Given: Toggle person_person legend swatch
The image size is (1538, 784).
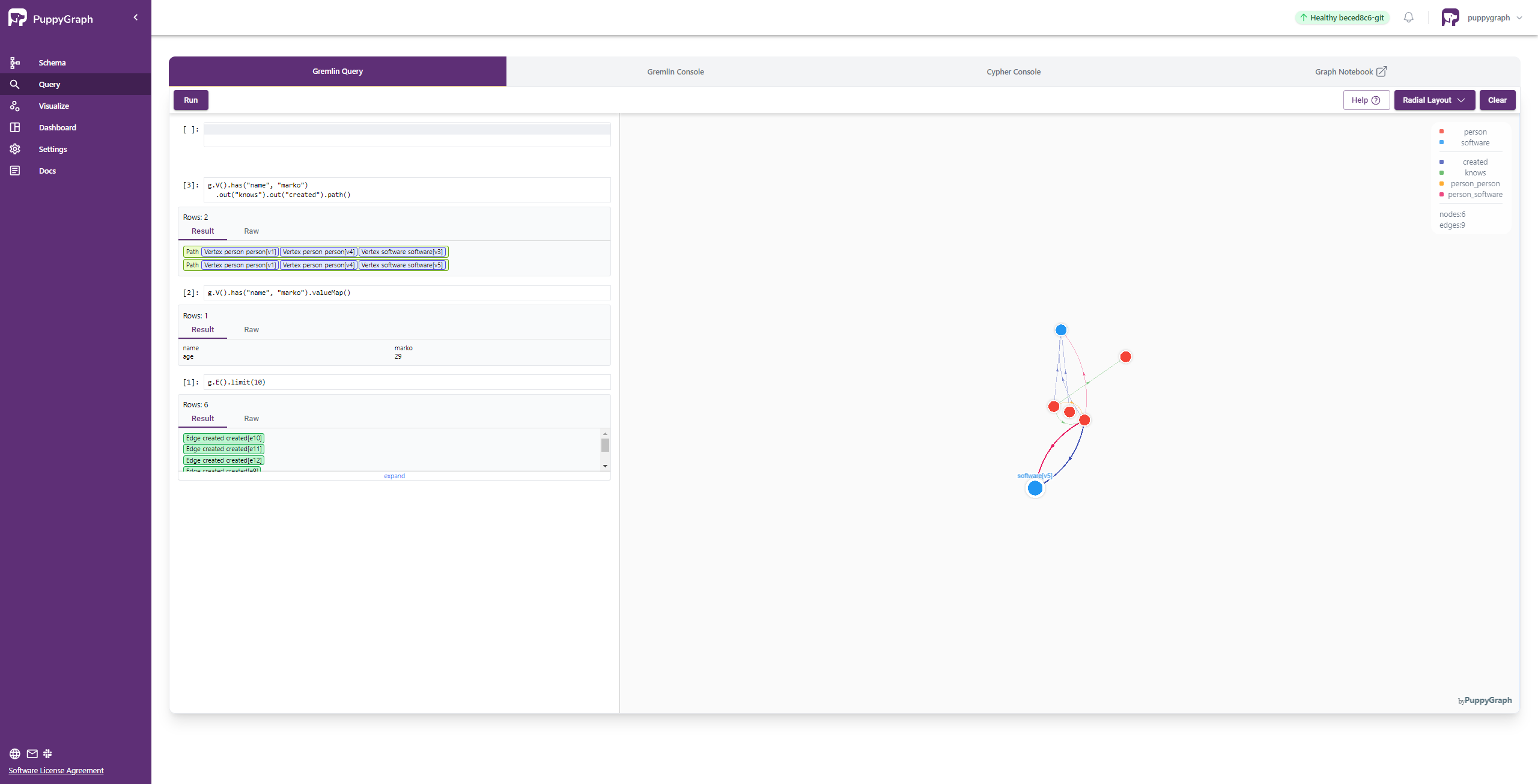Looking at the screenshot, I should (x=1441, y=183).
